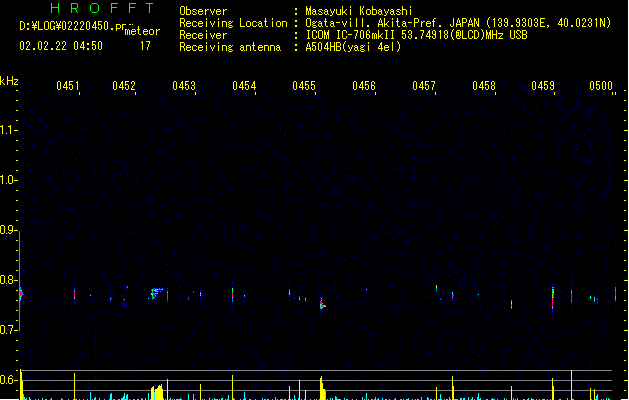Click the 0452 time axis marker
This screenshot has width=629, height=400.
click(124, 86)
